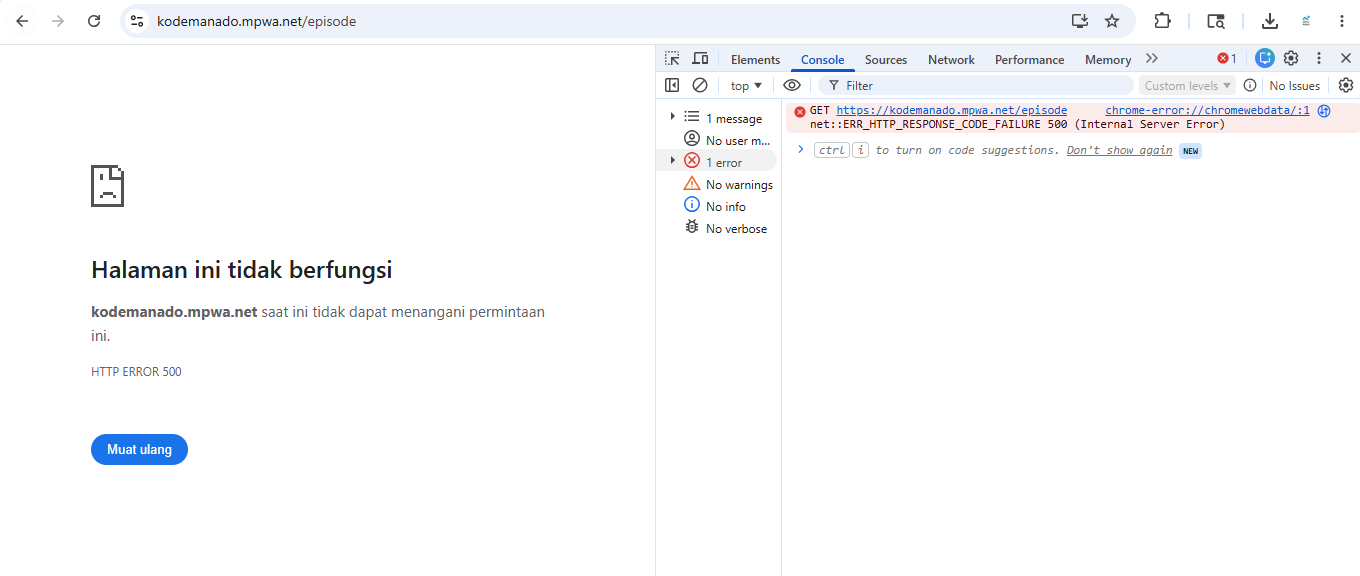Image resolution: width=1360 pixels, height=576 pixels.
Task: Hide the console sidebar
Action: (672, 85)
